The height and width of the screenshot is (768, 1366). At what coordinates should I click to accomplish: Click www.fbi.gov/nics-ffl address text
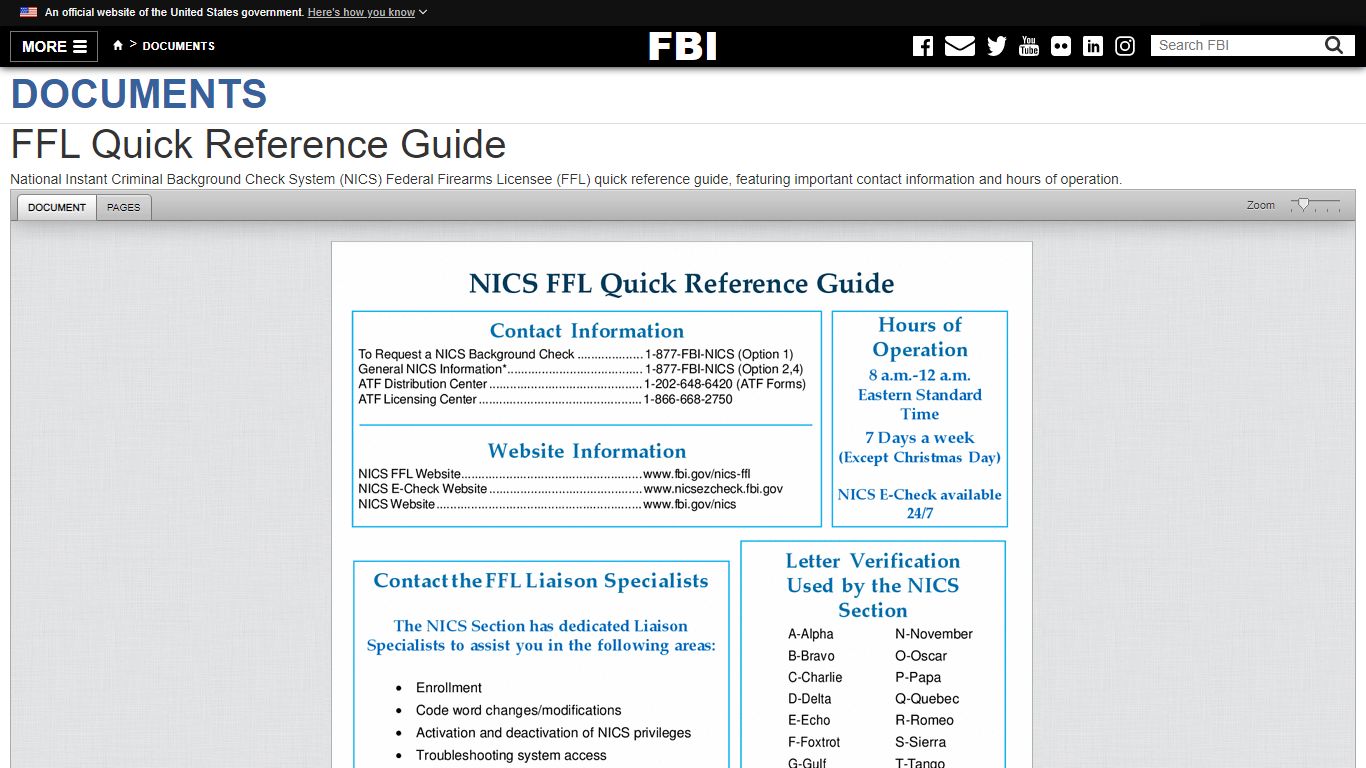click(697, 474)
